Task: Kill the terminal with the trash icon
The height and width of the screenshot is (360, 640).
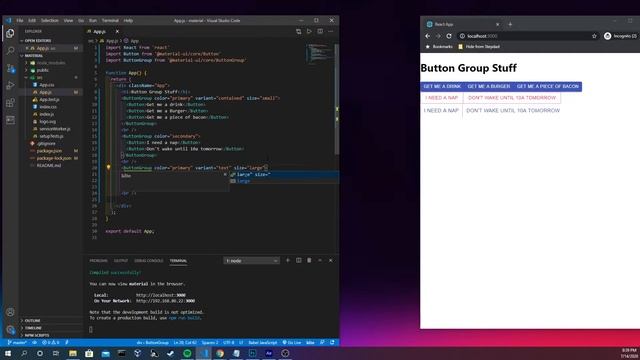Action: tap(309, 260)
